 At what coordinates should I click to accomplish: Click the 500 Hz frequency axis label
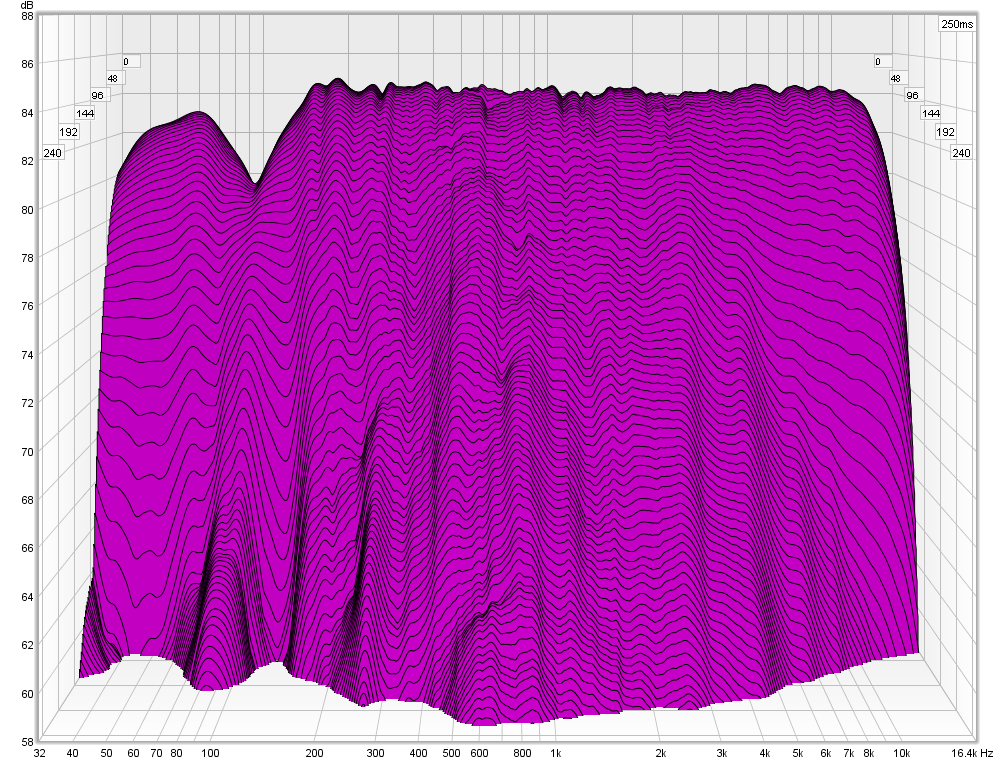[x=452, y=753]
